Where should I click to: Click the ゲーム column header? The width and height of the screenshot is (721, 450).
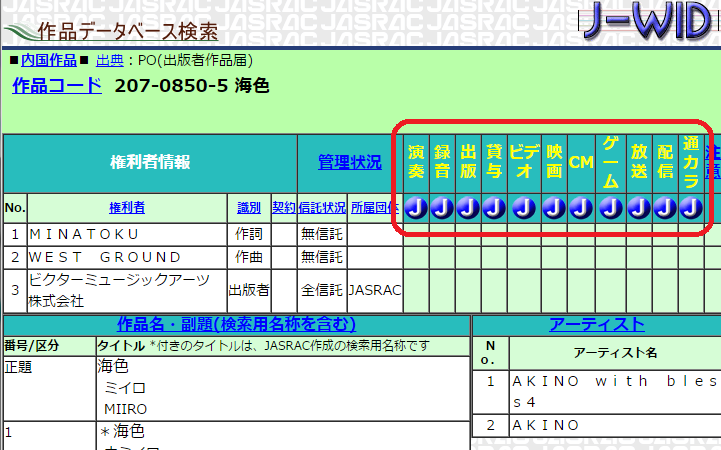[611, 162]
